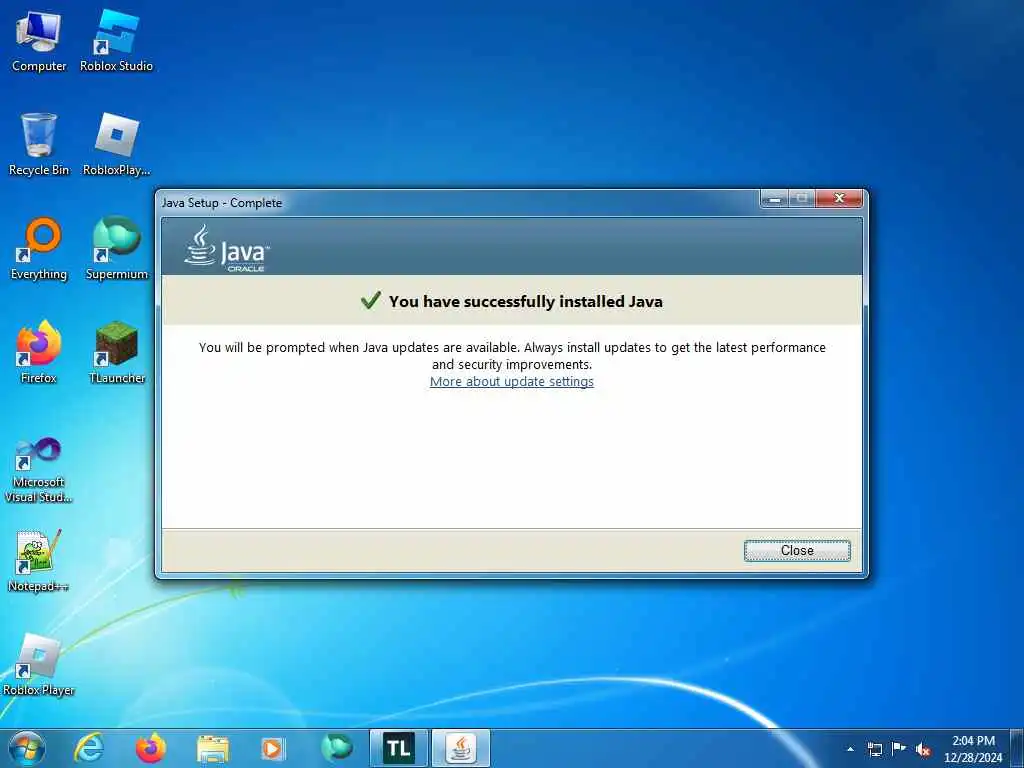The height and width of the screenshot is (768, 1024).
Task: Open Roblox Studio desktop shortcut
Action: [x=116, y=40]
